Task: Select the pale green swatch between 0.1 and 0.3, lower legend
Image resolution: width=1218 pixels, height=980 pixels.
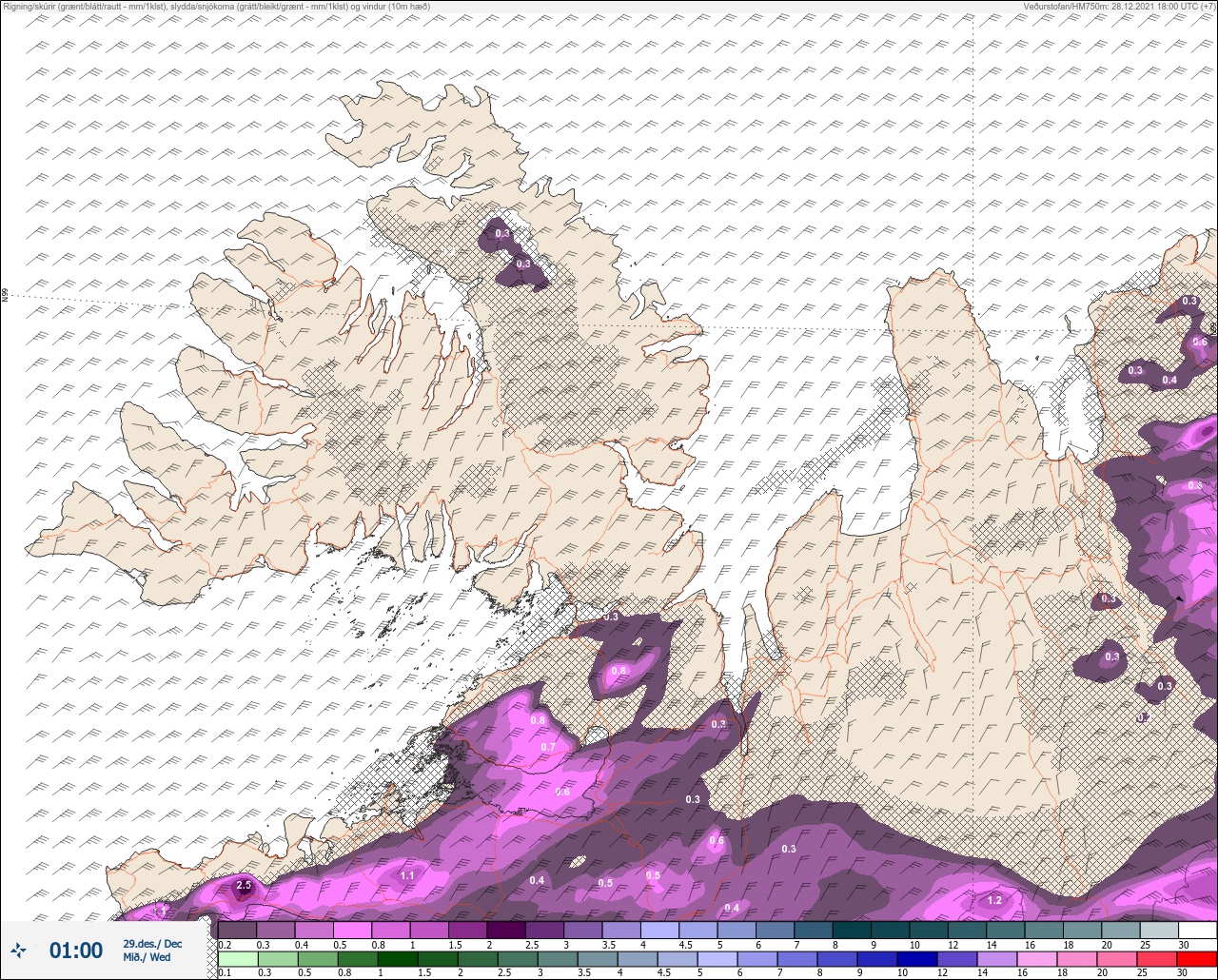Action: click(x=238, y=959)
